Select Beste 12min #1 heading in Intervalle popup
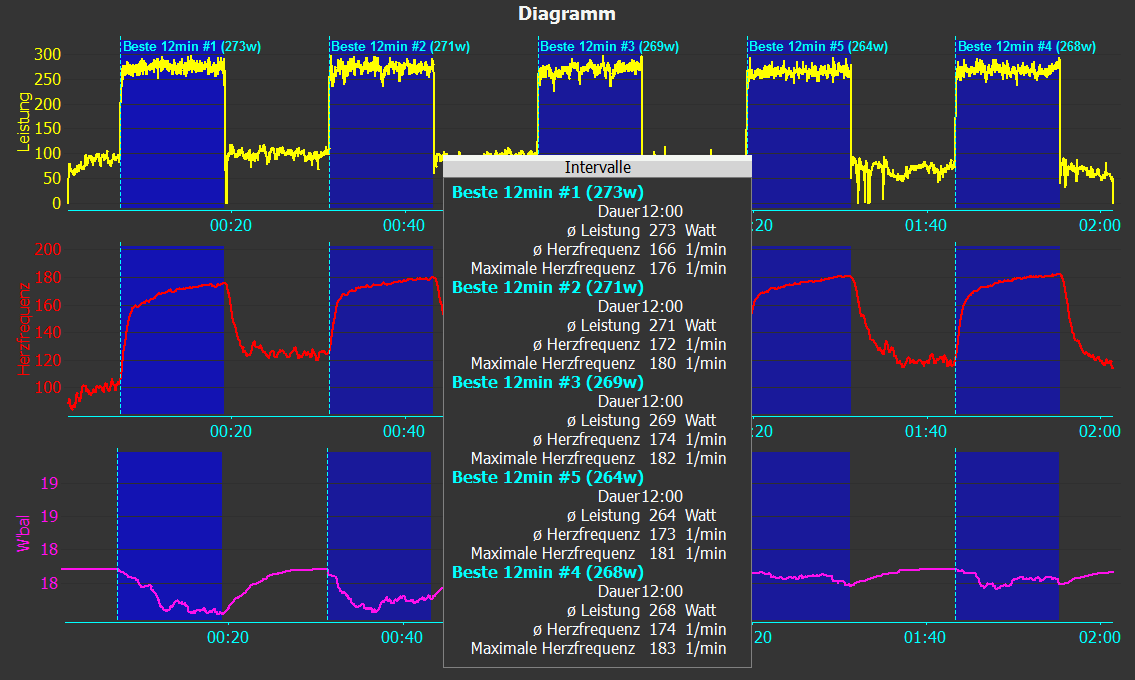Image resolution: width=1135 pixels, height=680 pixels. [x=547, y=192]
